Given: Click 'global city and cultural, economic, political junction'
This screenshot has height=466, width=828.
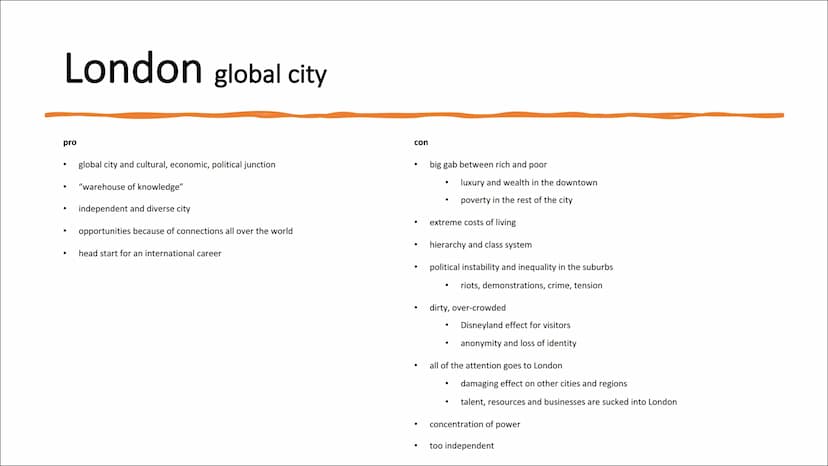Looking at the screenshot, I should pos(177,165).
